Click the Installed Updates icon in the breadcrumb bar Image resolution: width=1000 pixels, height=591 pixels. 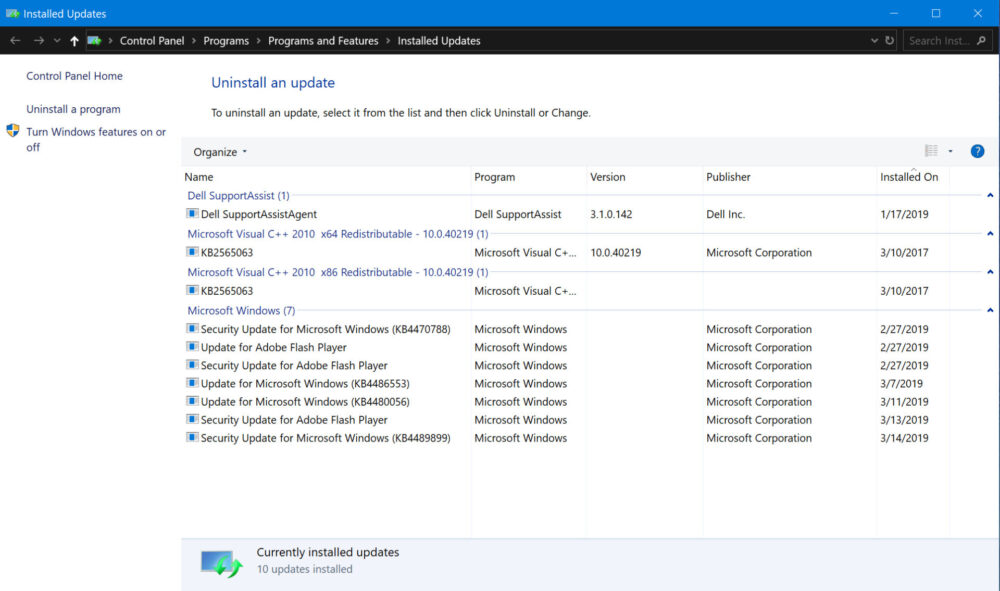point(94,40)
